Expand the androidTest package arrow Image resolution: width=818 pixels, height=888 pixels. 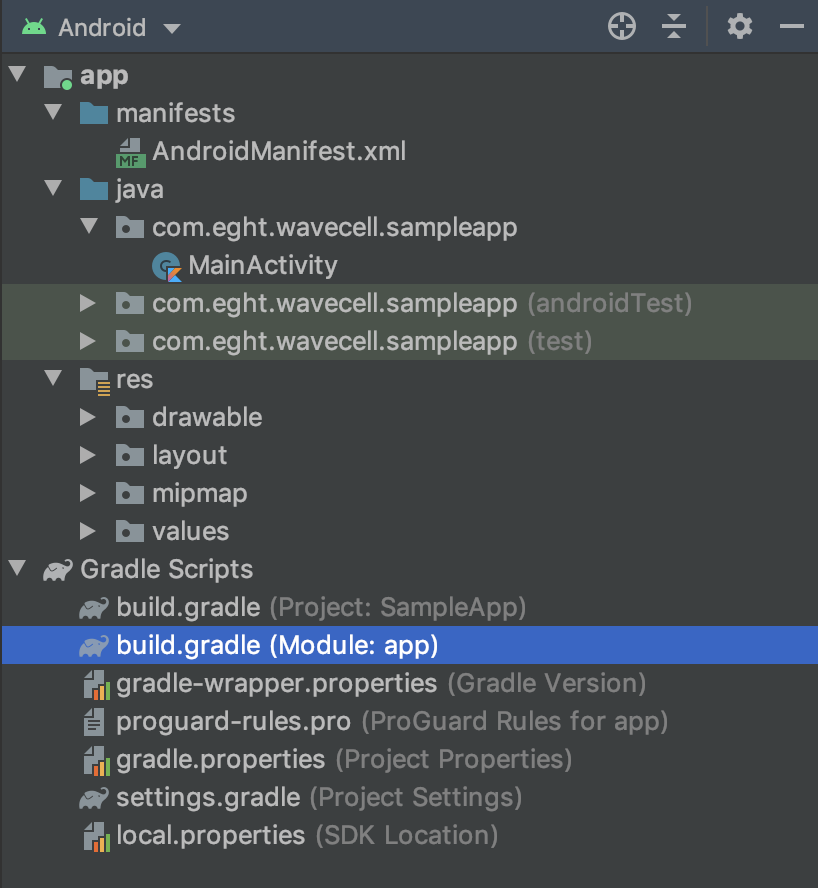click(89, 303)
